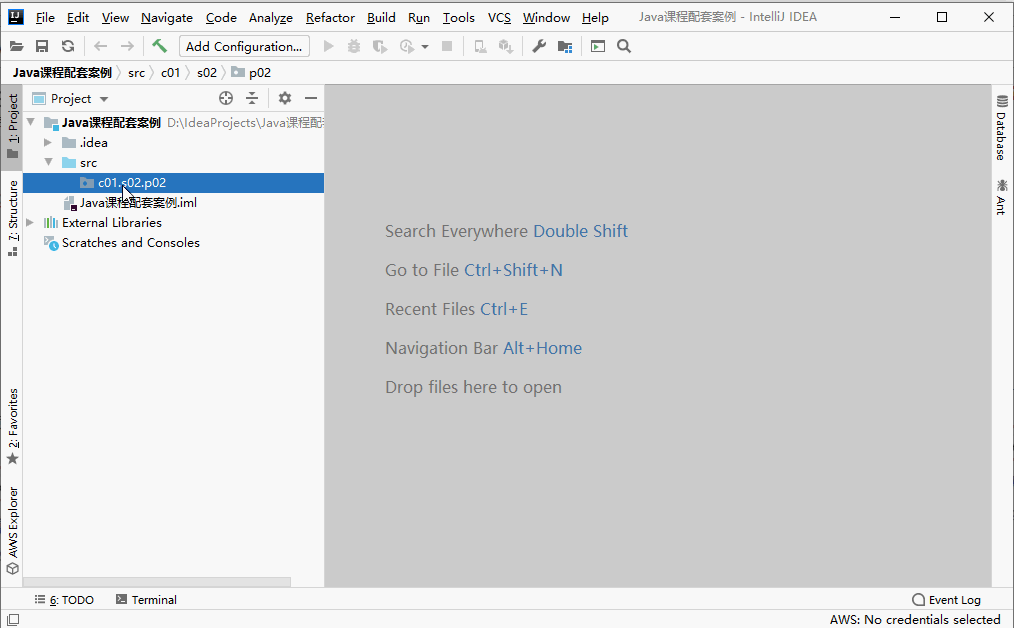Click the Search Everywhere magnifier icon
Screen dimensions: 1014x628
(x=624, y=47)
